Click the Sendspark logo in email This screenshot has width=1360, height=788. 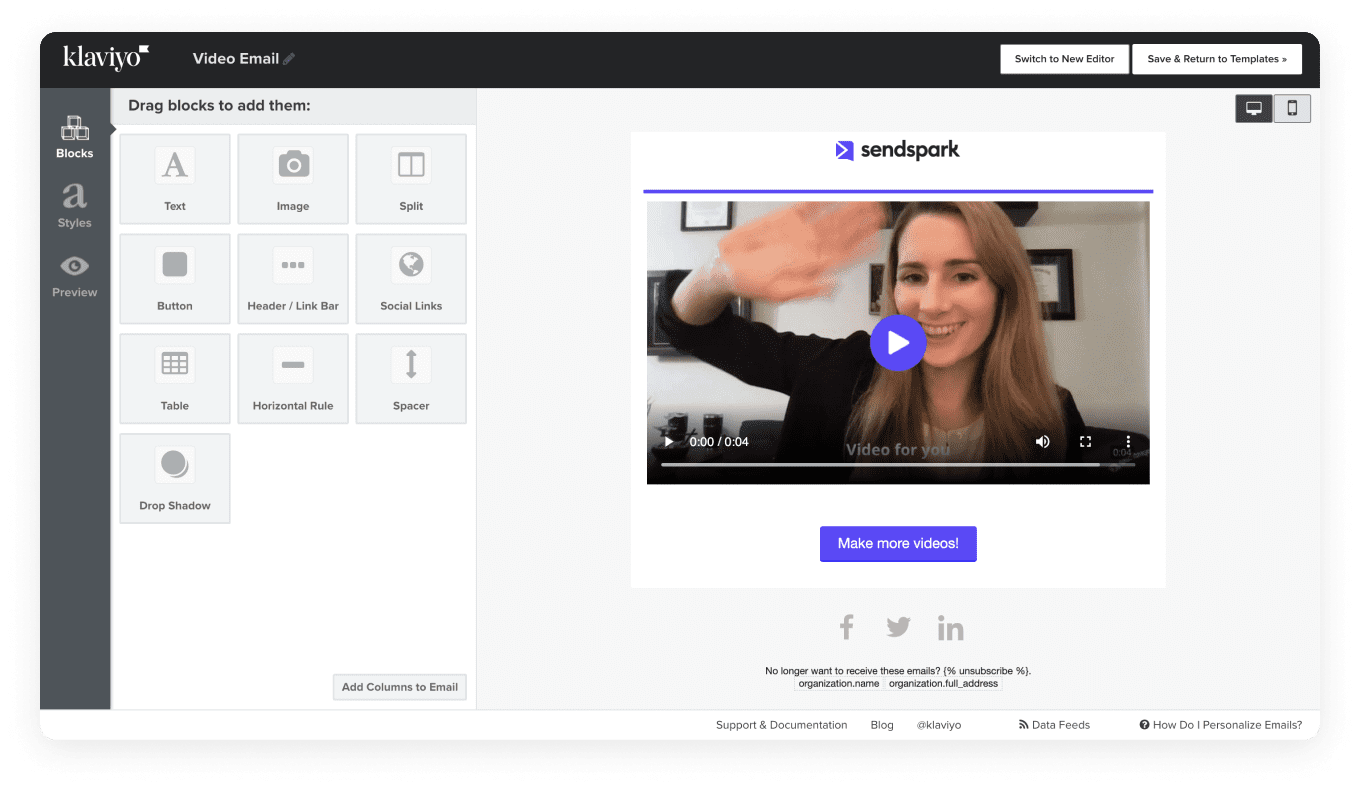(x=898, y=150)
